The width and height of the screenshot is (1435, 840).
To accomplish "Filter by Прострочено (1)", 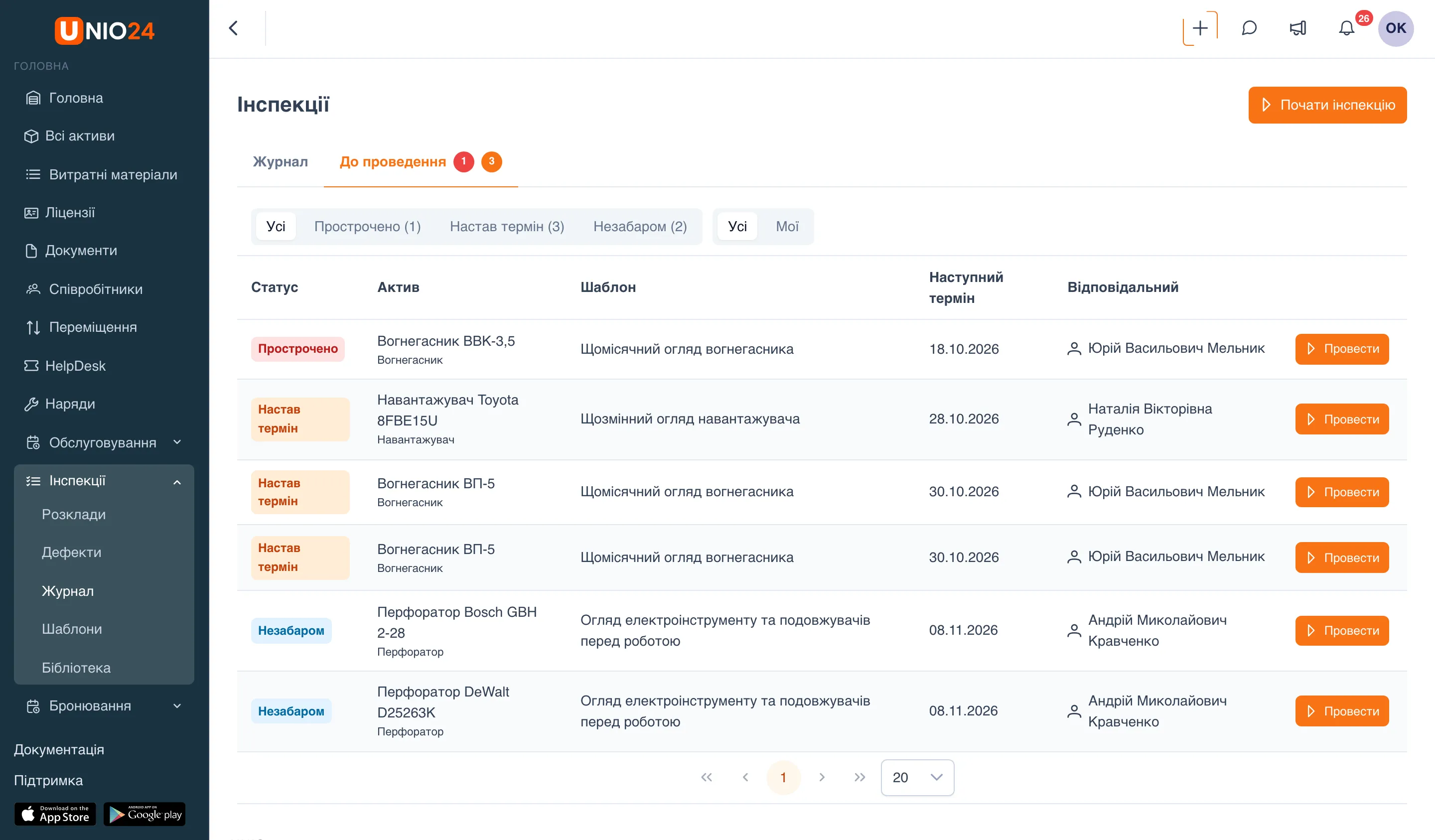I will tap(367, 227).
